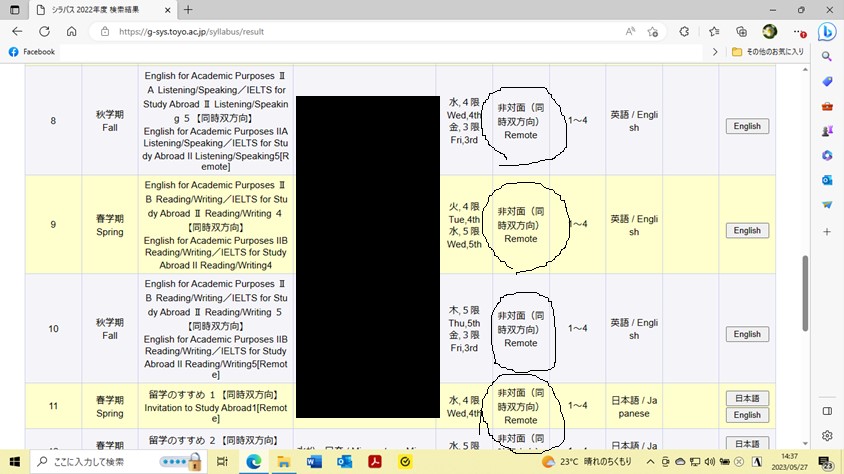Image resolution: width=844 pixels, height=474 pixels.
Task: Open Outlook from the taskbar
Action: click(344, 462)
